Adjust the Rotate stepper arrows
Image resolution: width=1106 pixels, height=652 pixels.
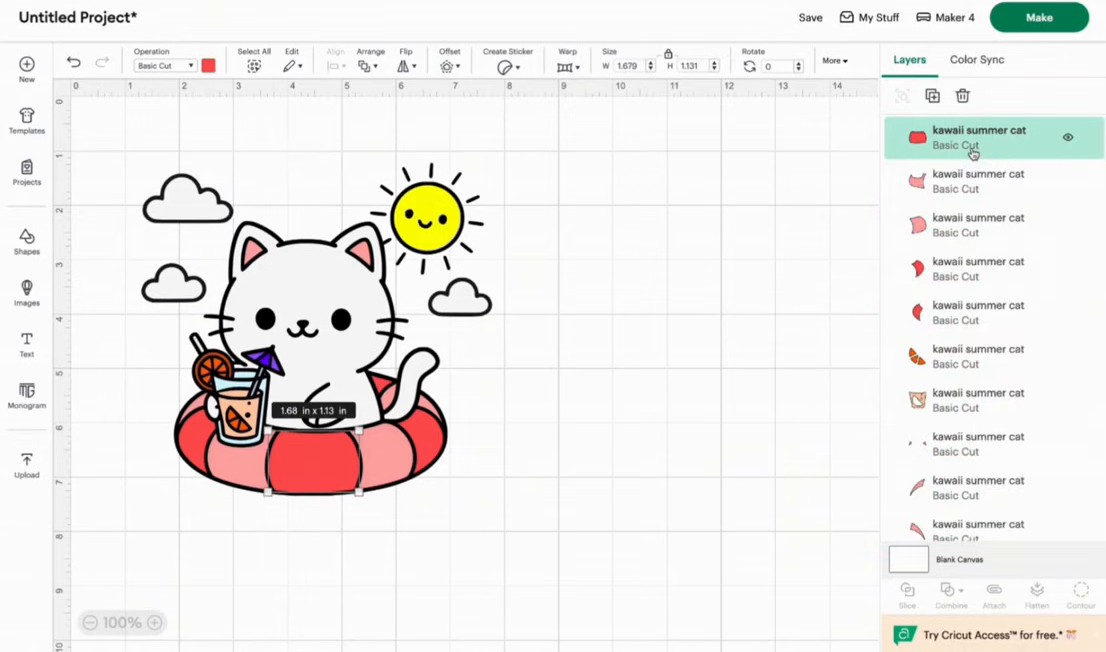798,66
